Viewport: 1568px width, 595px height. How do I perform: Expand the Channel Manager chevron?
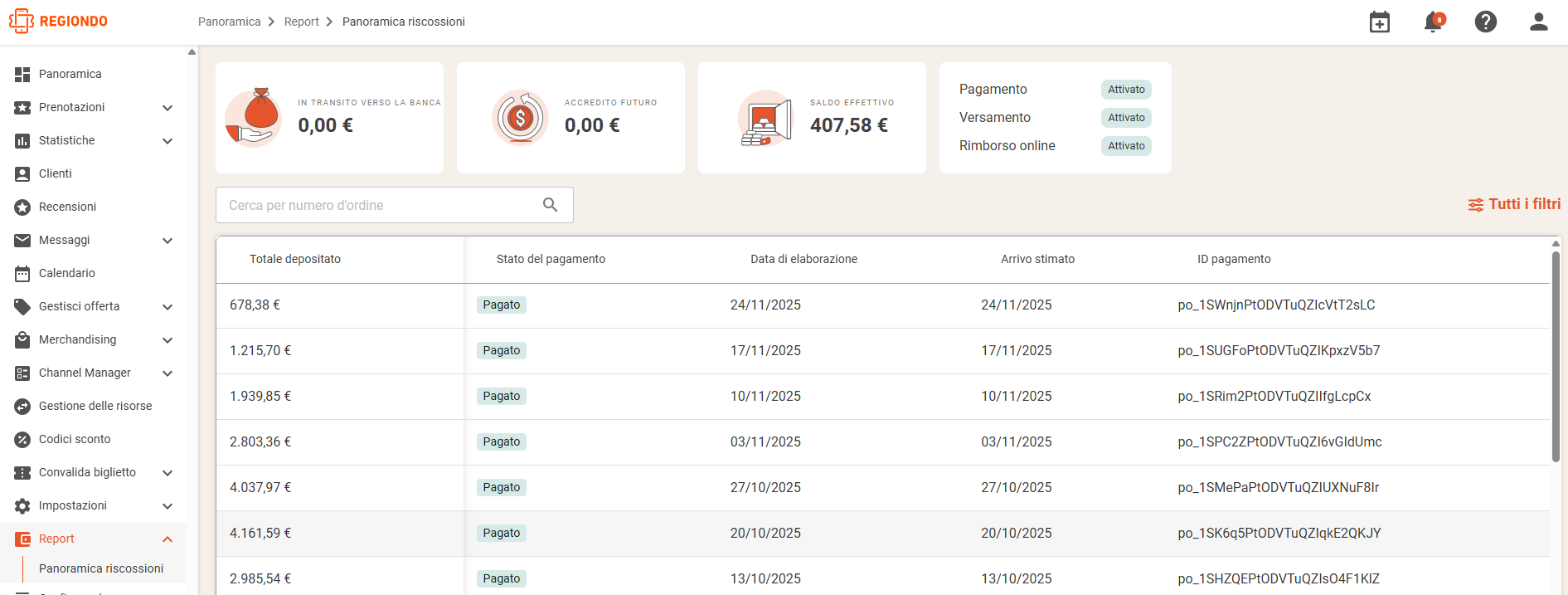coord(167,373)
